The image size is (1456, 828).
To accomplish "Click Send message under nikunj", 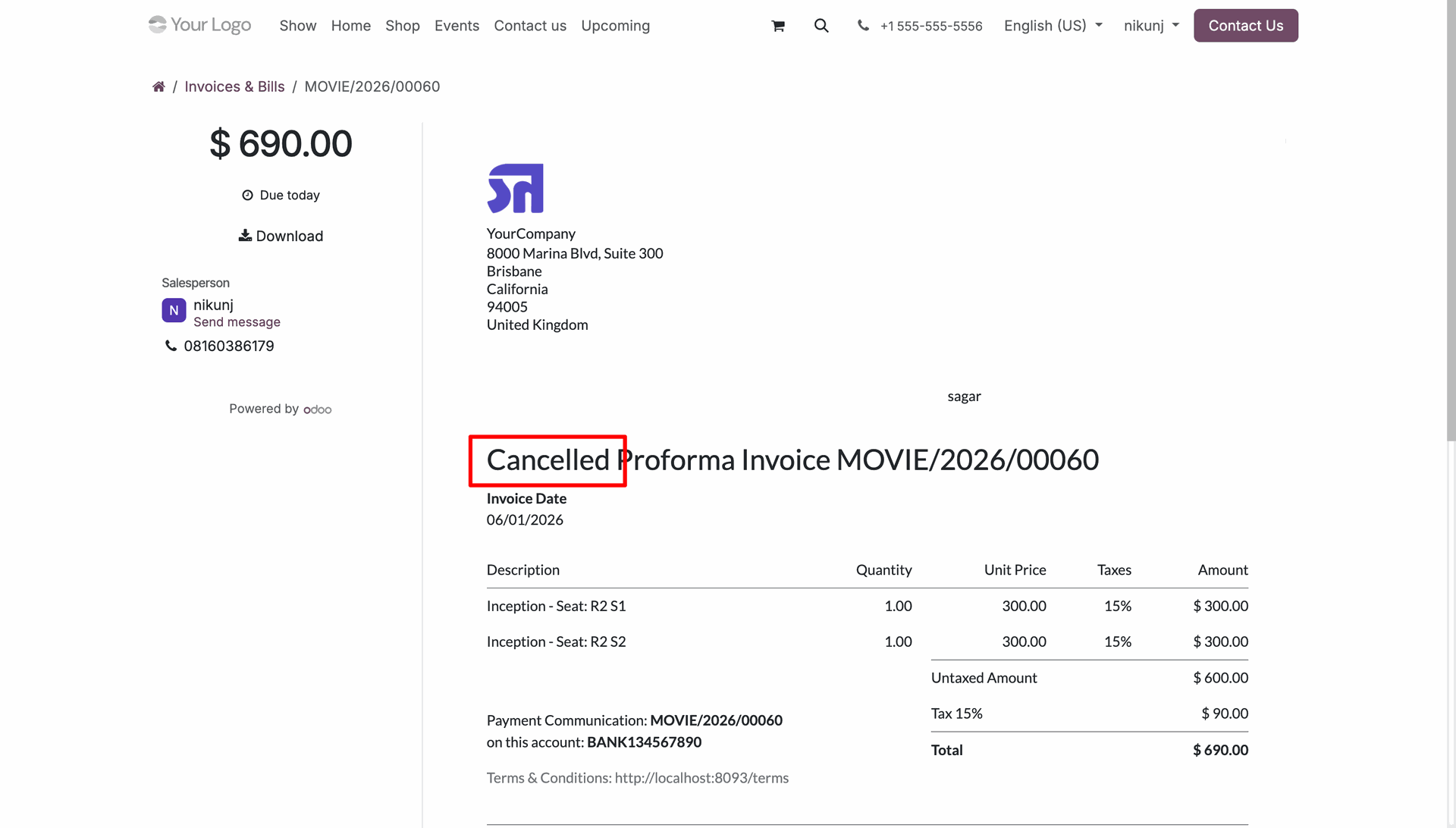I will (237, 322).
